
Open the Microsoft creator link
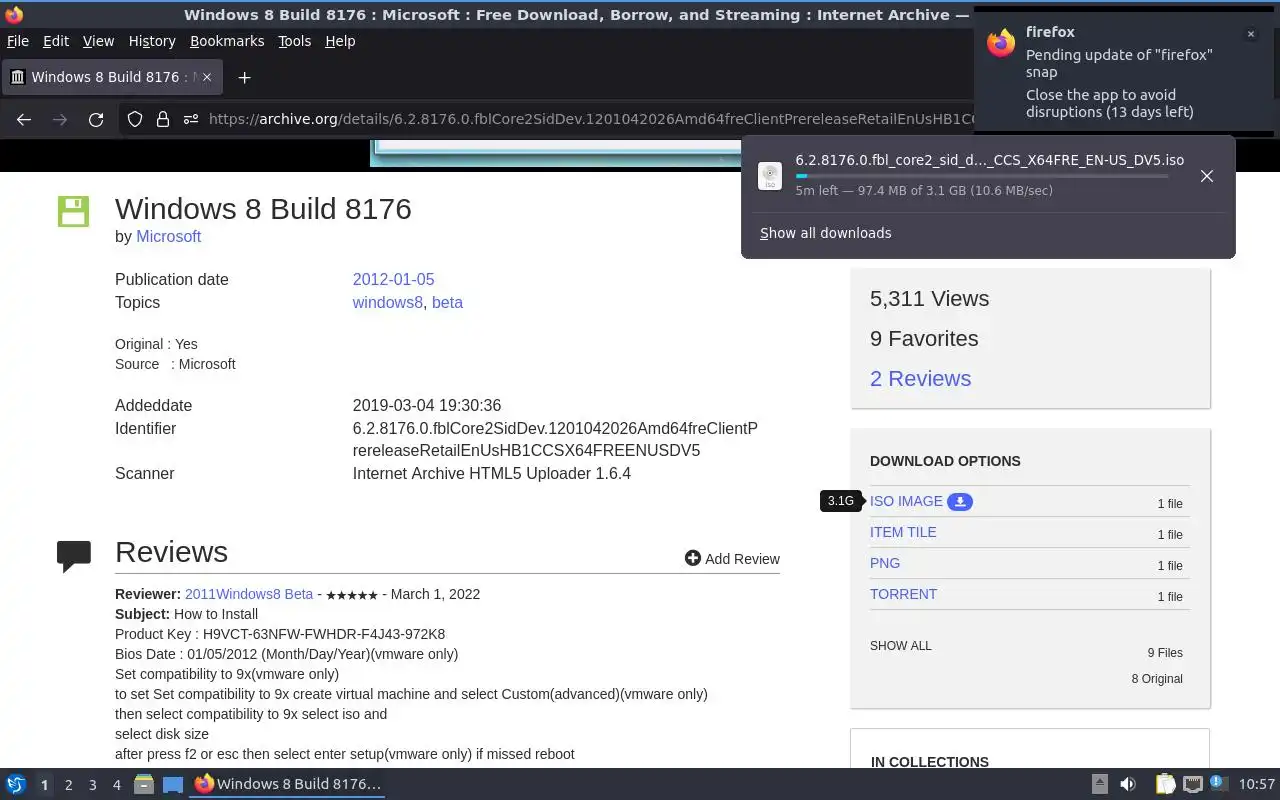click(x=168, y=237)
